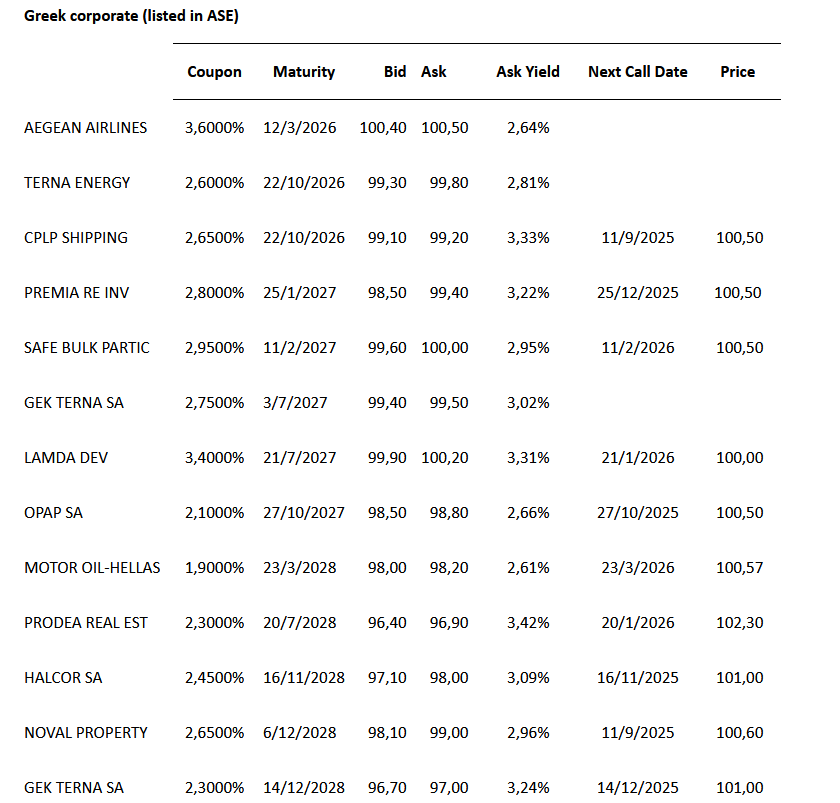Select CPLP SHIPPING in the list
The width and height of the screenshot is (840, 803).
click(76, 238)
